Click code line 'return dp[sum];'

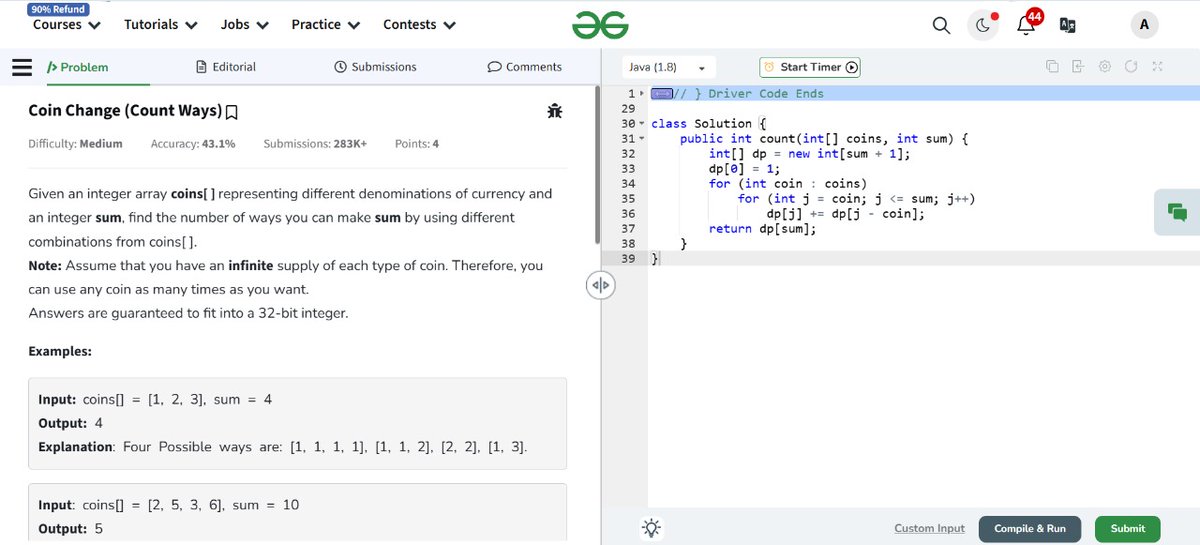click(762, 229)
